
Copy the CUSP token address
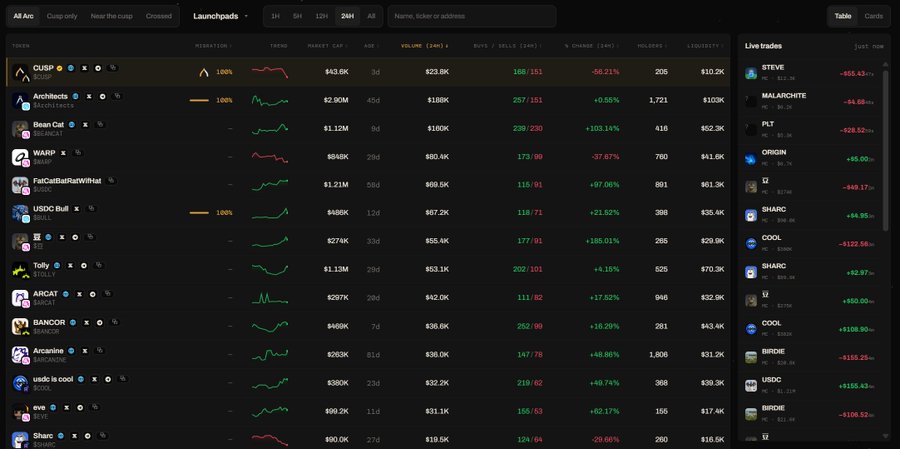[x=113, y=68]
